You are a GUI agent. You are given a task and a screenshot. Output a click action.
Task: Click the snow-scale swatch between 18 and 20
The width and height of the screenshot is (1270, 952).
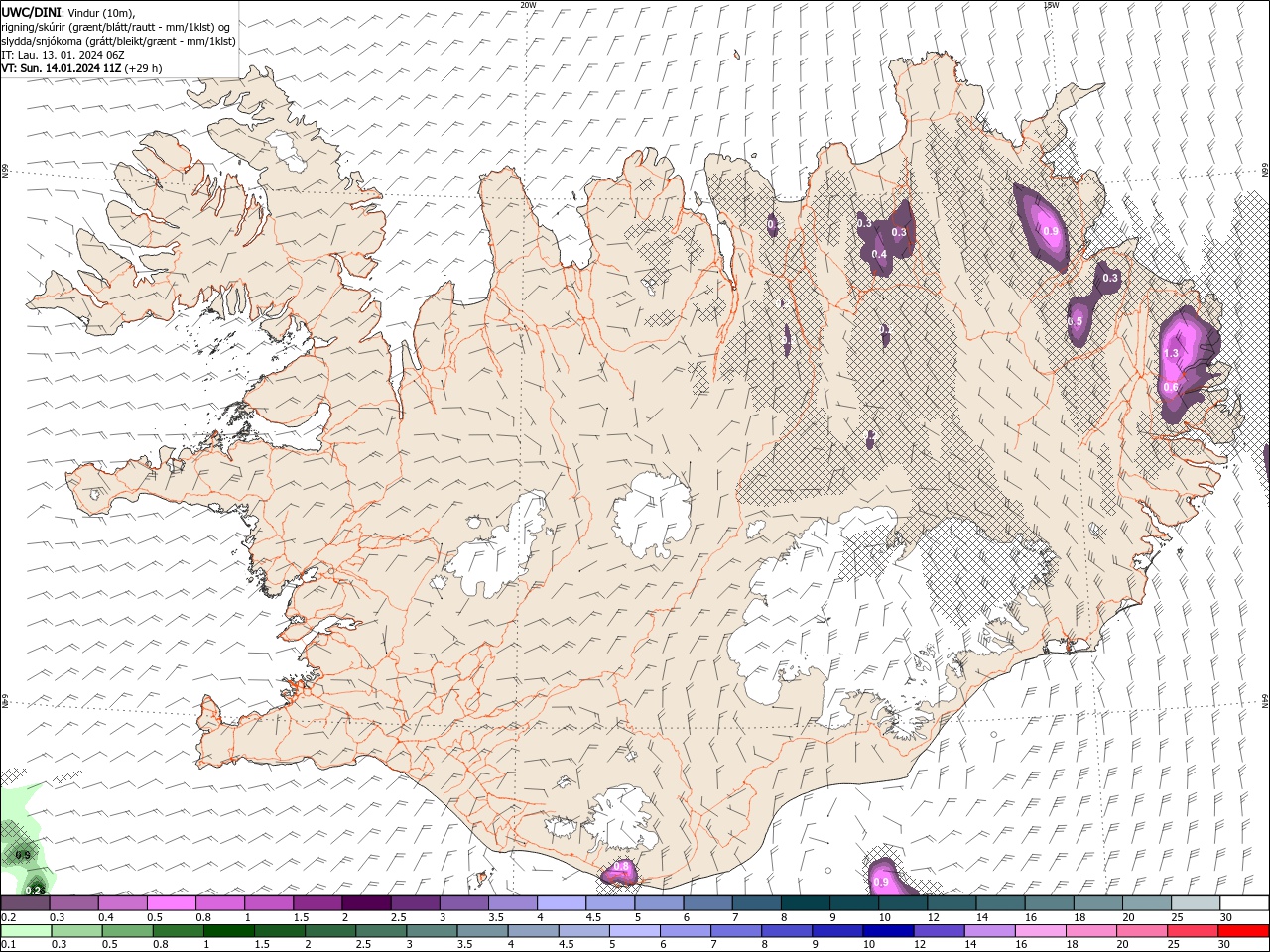coord(1098,903)
